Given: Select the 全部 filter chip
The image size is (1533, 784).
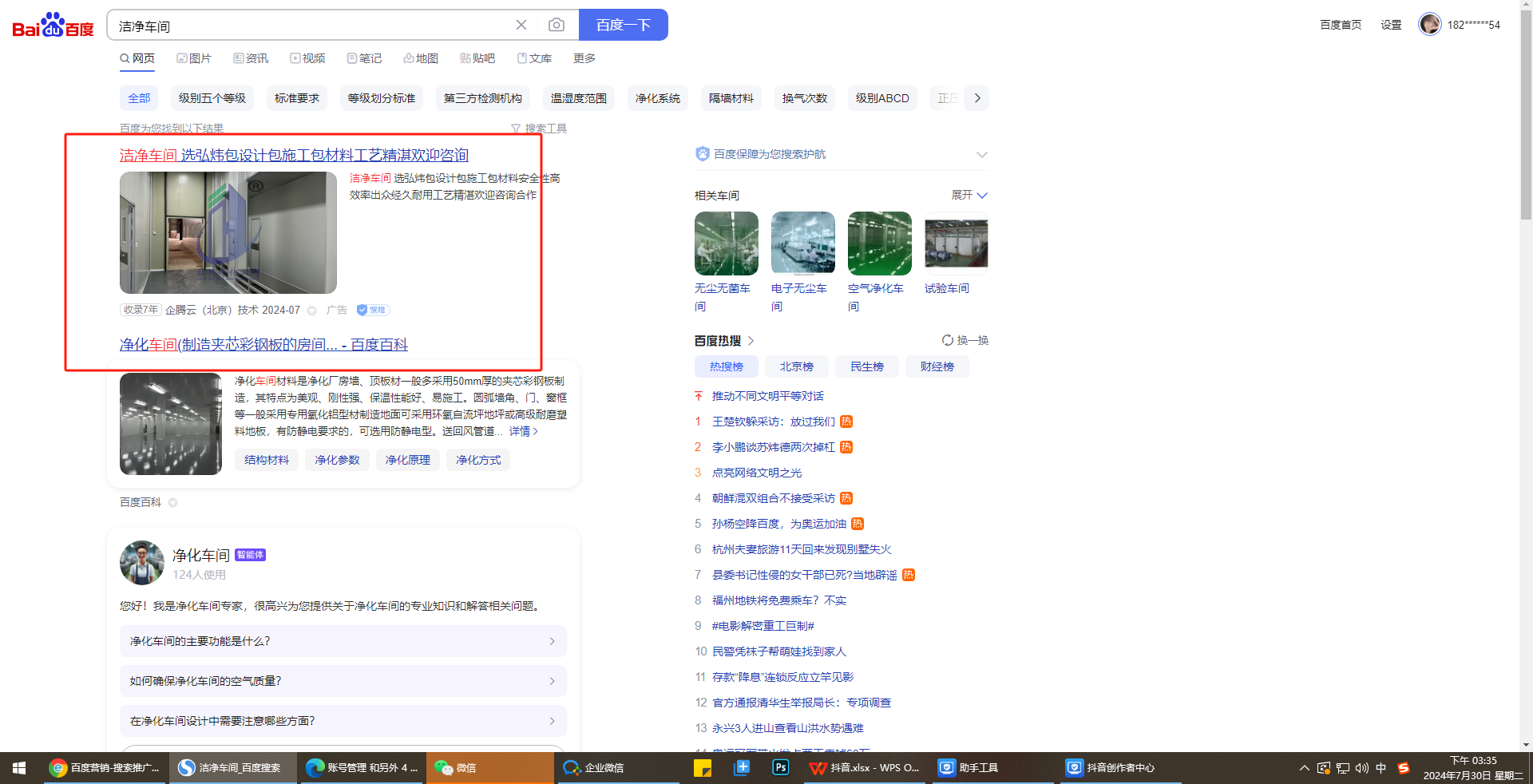Looking at the screenshot, I should tap(139, 98).
